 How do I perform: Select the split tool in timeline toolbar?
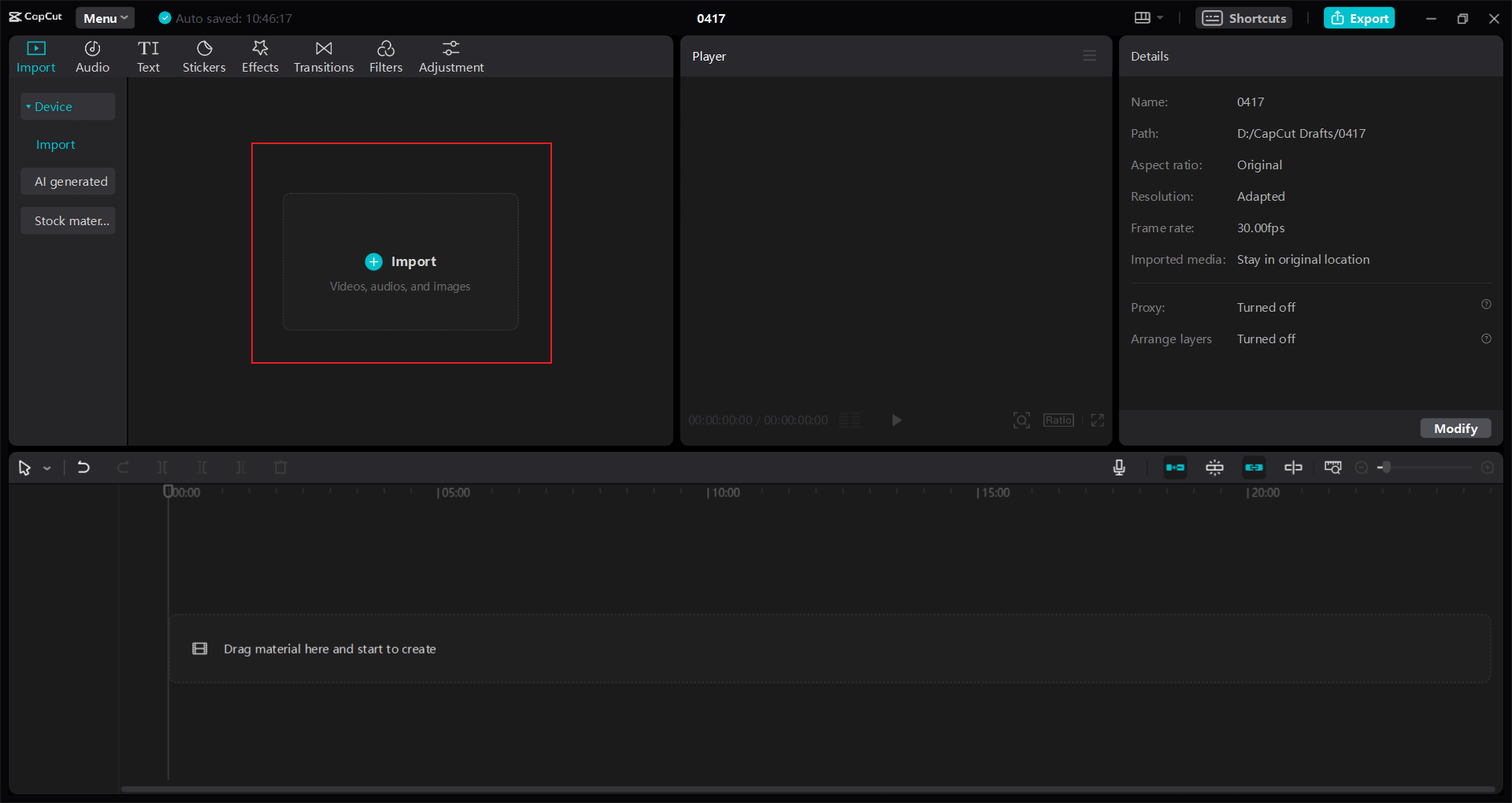tap(163, 467)
